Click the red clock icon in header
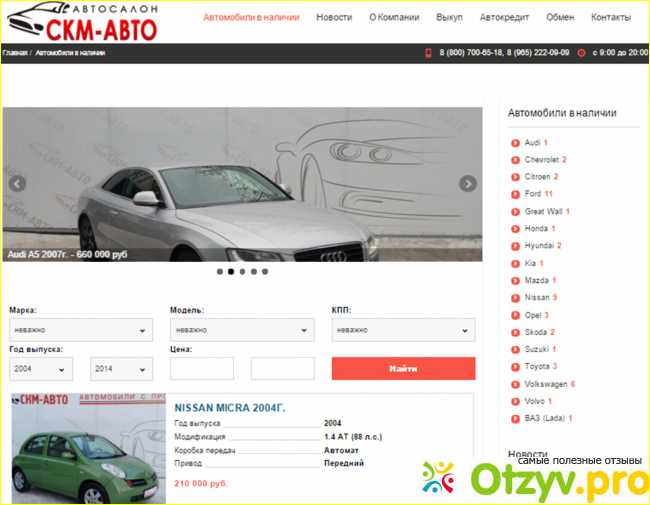This screenshot has height=505, width=650. (x=582, y=52)
